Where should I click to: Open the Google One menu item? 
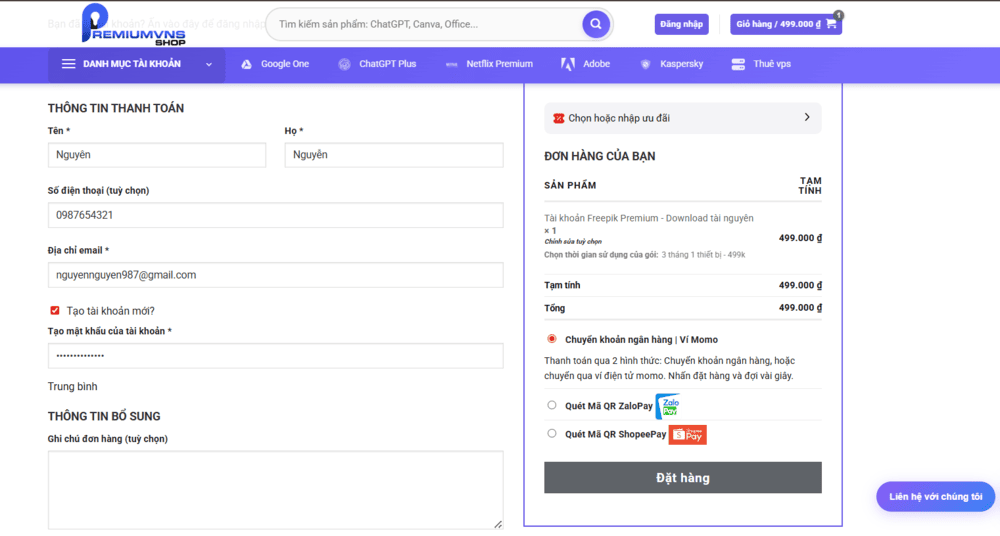(275, 64)
